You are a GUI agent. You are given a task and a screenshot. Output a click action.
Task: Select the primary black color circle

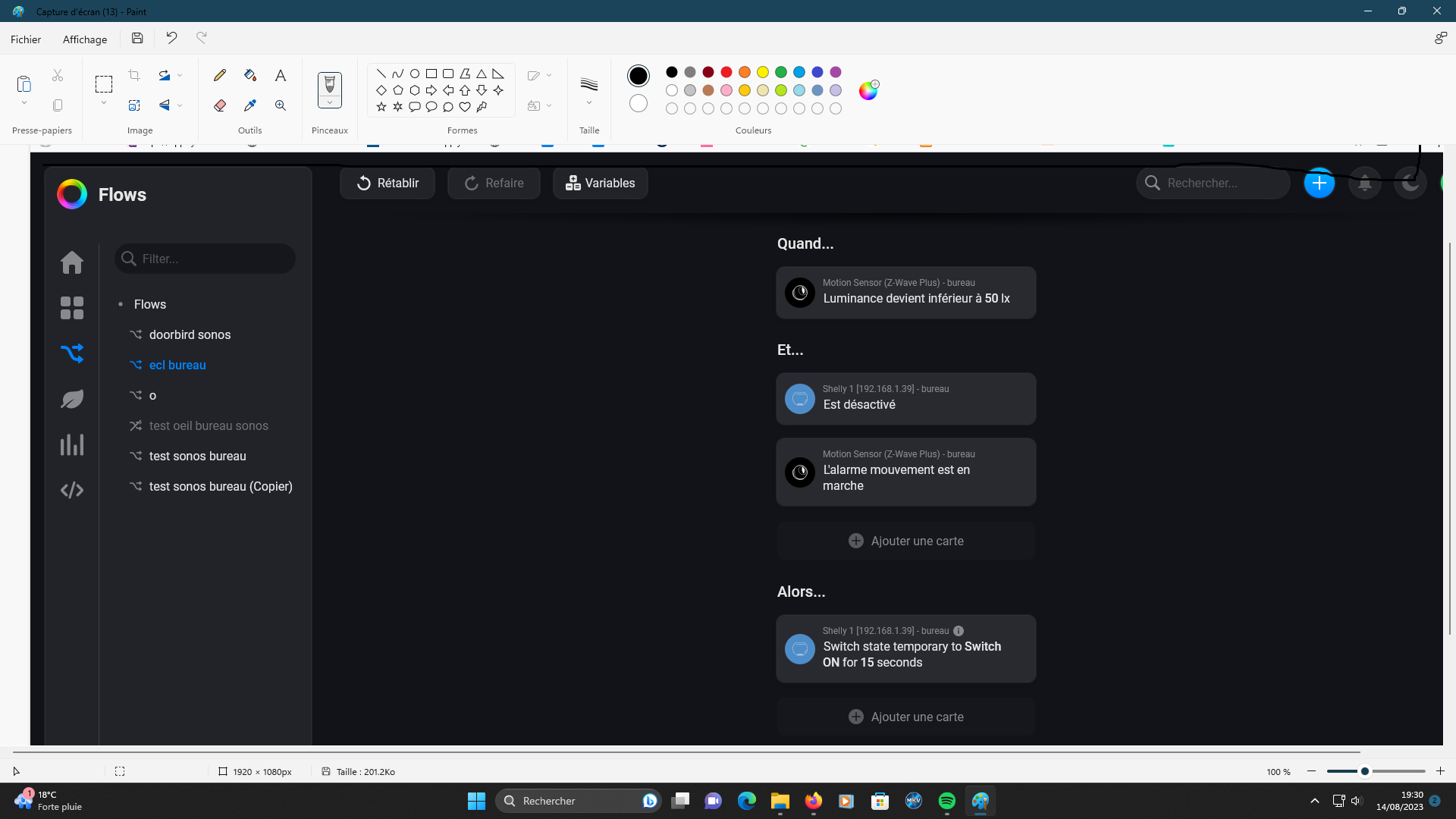(x=639, y=76)
